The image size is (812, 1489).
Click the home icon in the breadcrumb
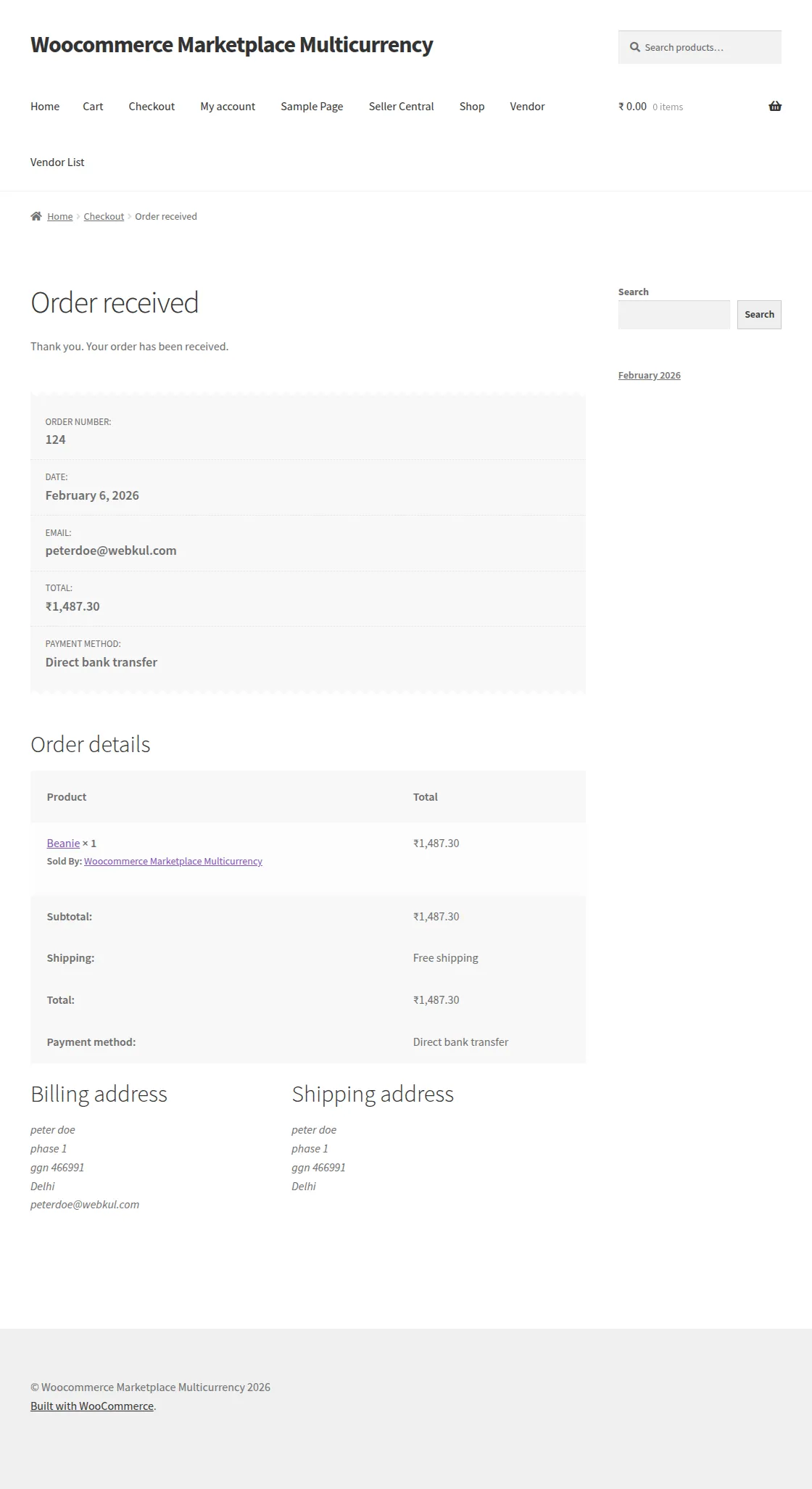[36, 215]
